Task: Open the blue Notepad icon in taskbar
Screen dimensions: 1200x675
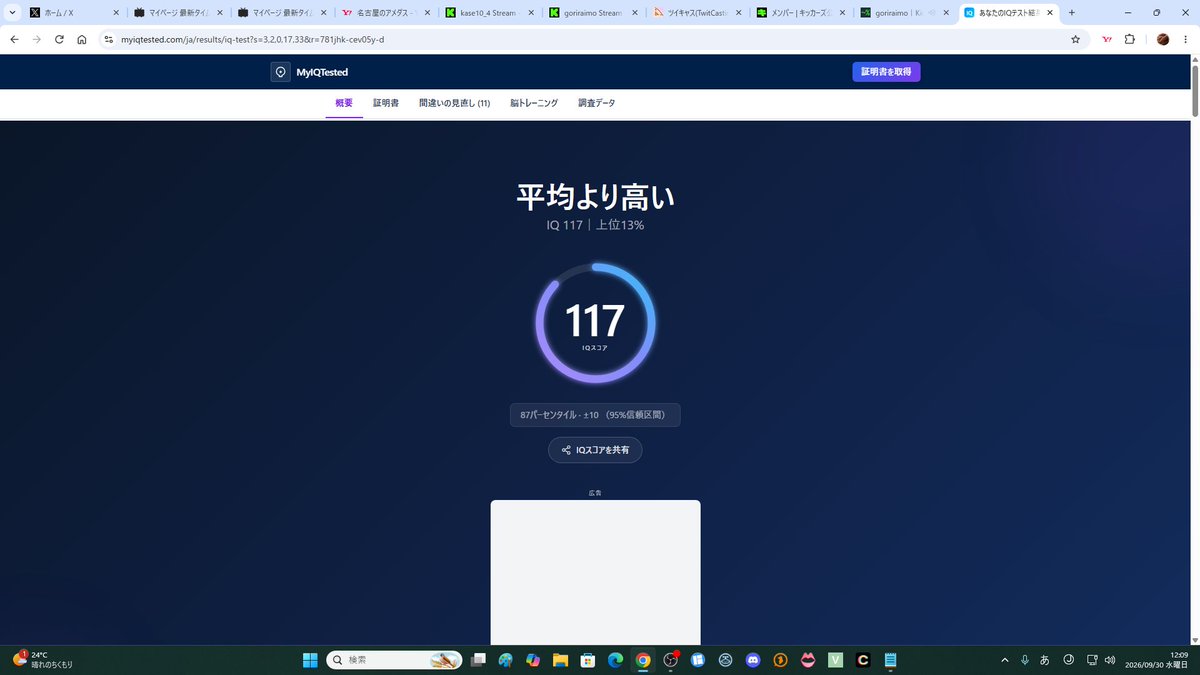Action: click(x=890, y=660)
